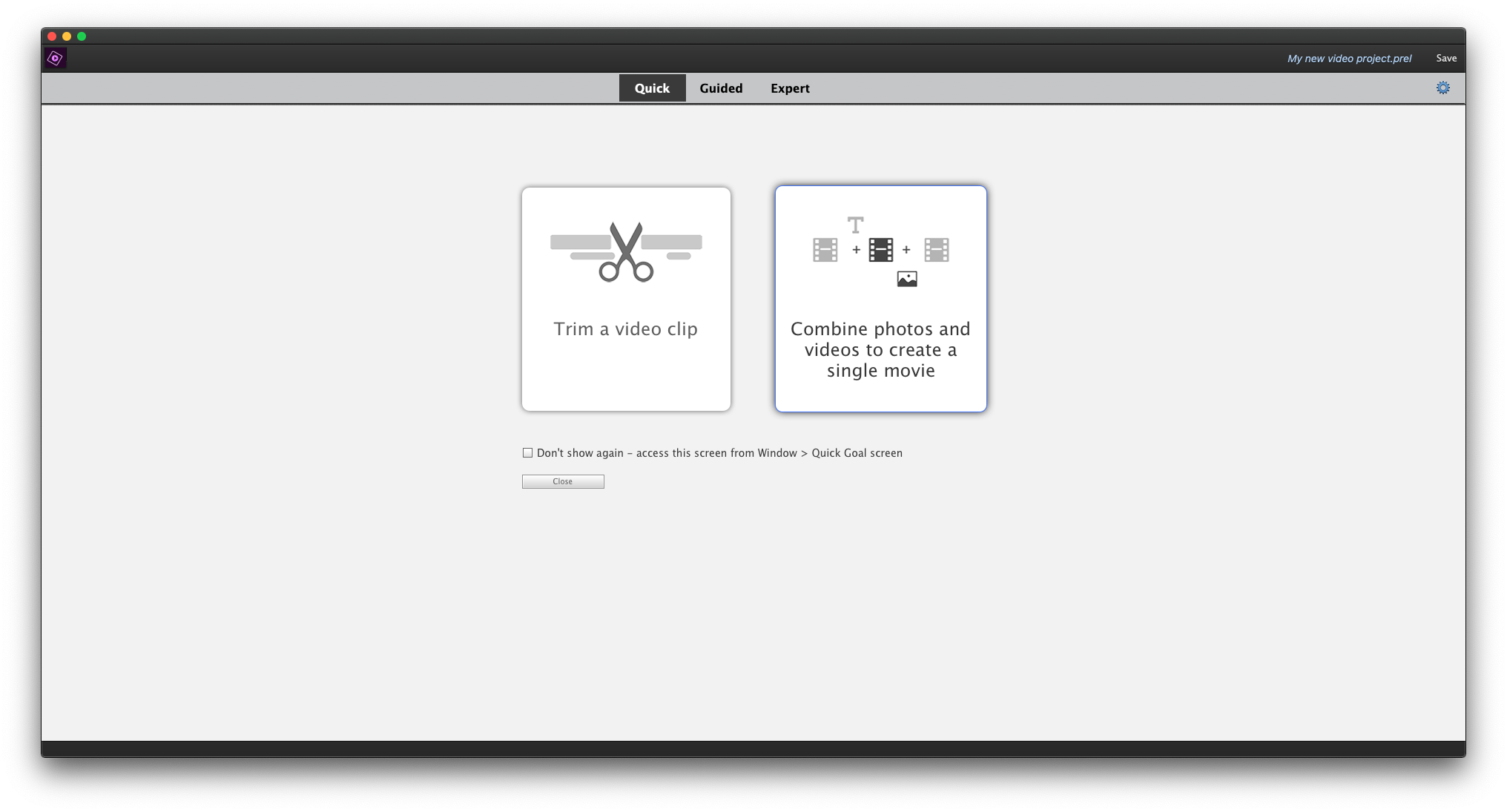Click the yellow macOS minimize button
The width and height of the screenshot is (1507, 812).
click(67, 36)
